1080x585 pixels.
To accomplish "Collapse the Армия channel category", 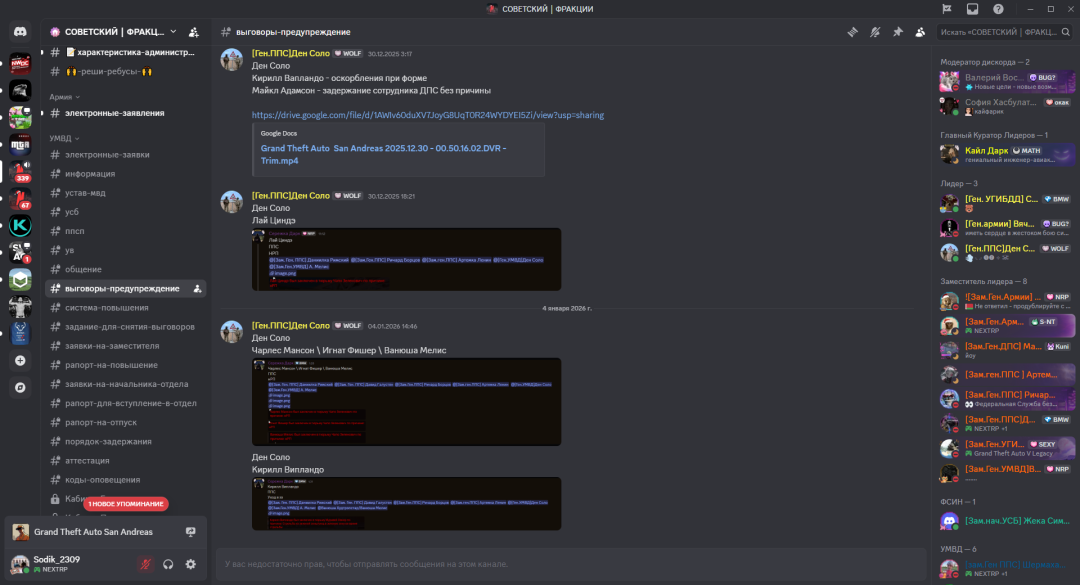I will [62, 97].
